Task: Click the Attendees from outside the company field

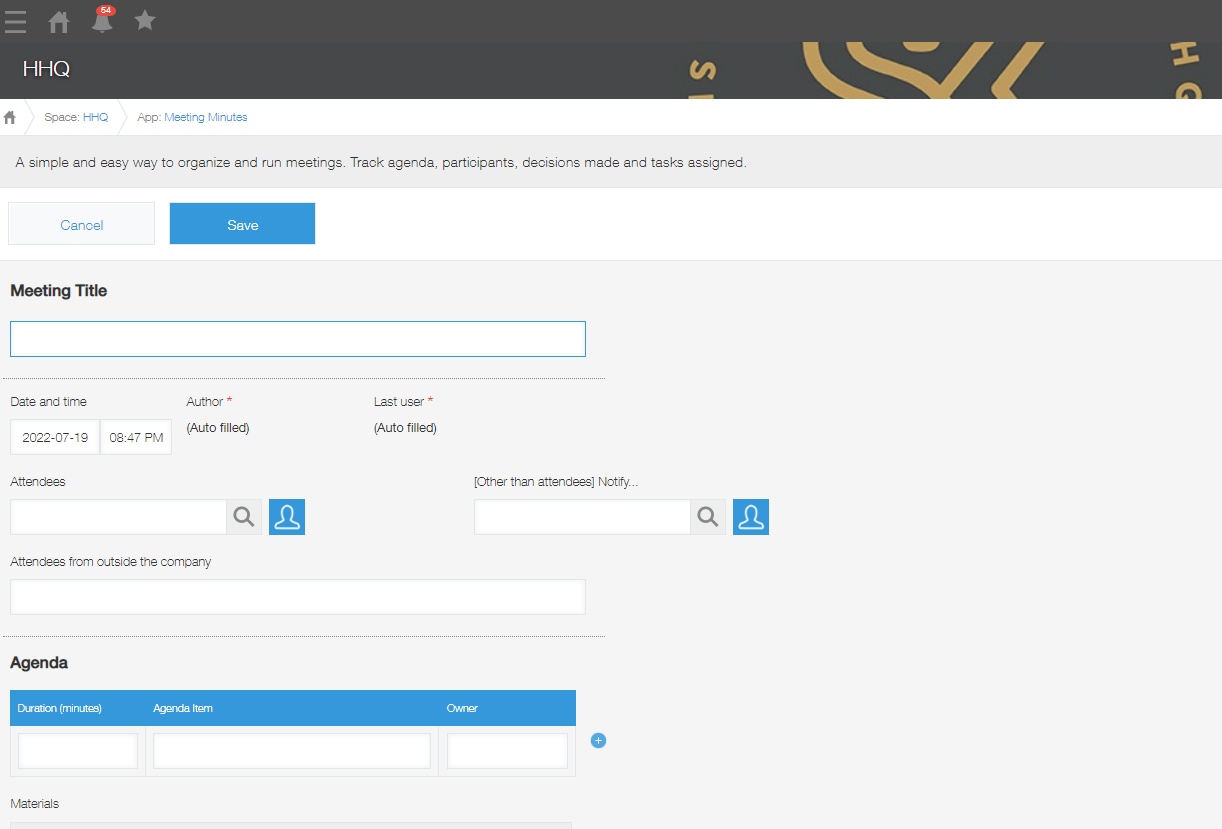Action: [297, 597]
